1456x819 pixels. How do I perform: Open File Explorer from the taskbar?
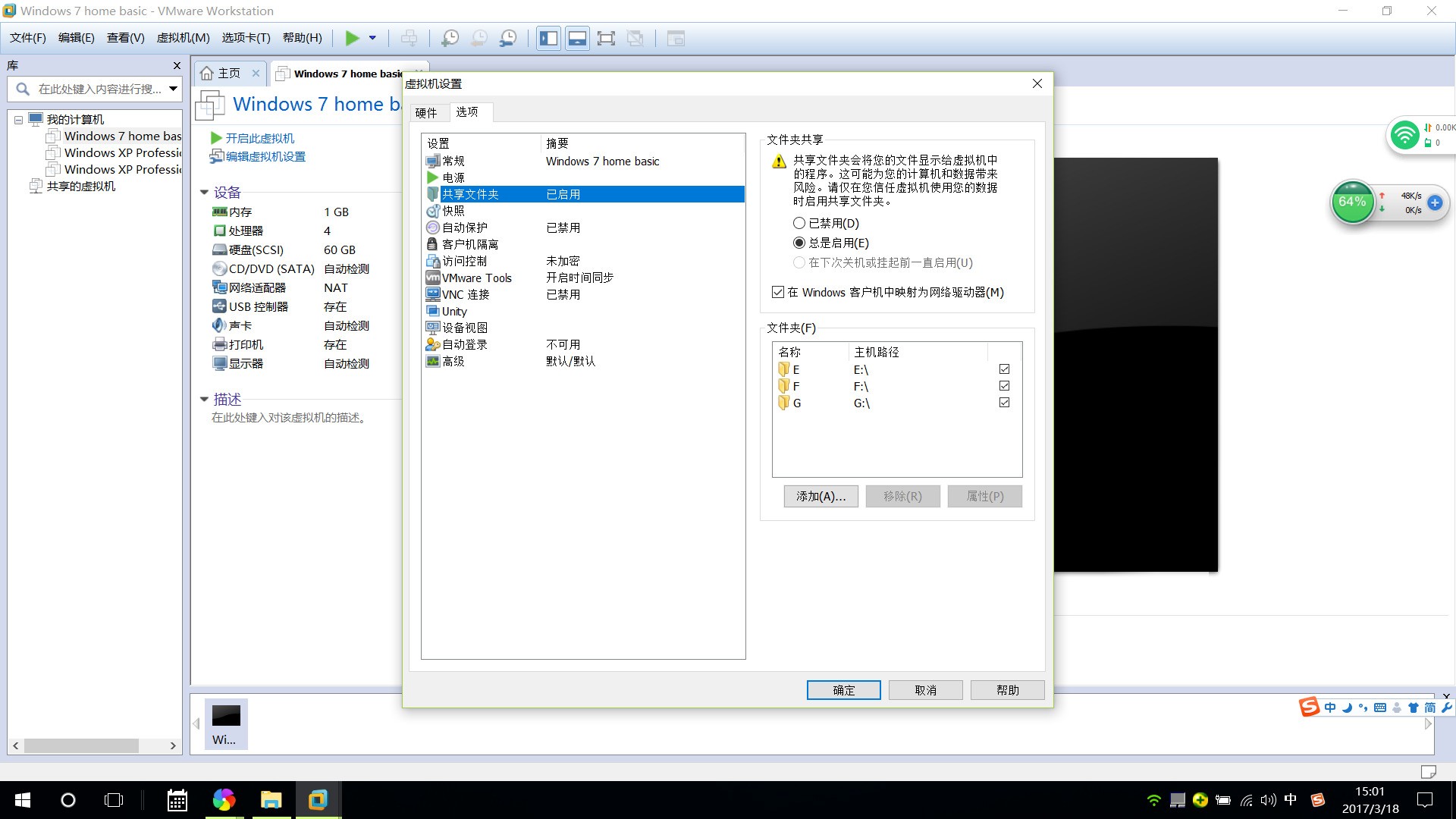coord(271,800)
